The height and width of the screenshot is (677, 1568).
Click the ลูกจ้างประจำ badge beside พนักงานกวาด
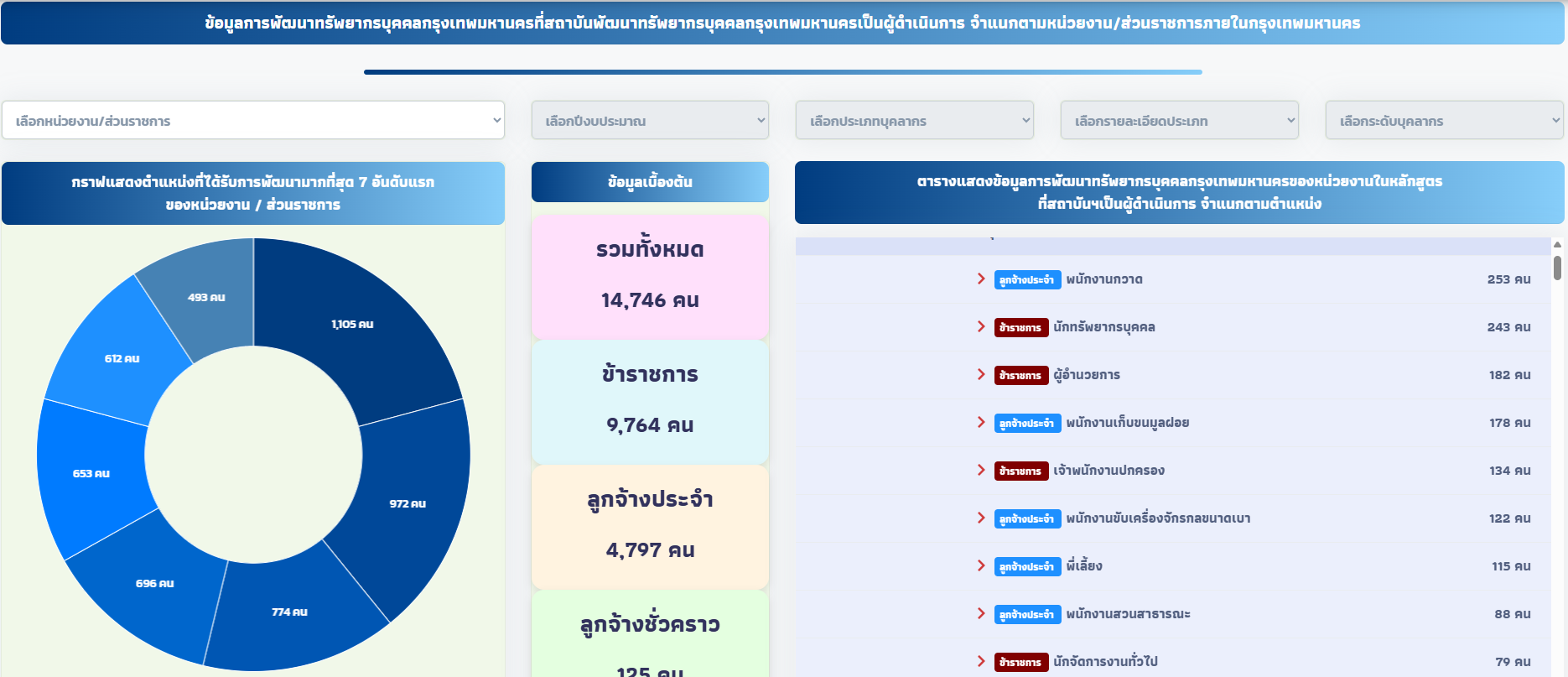(x=1027, y=279)
